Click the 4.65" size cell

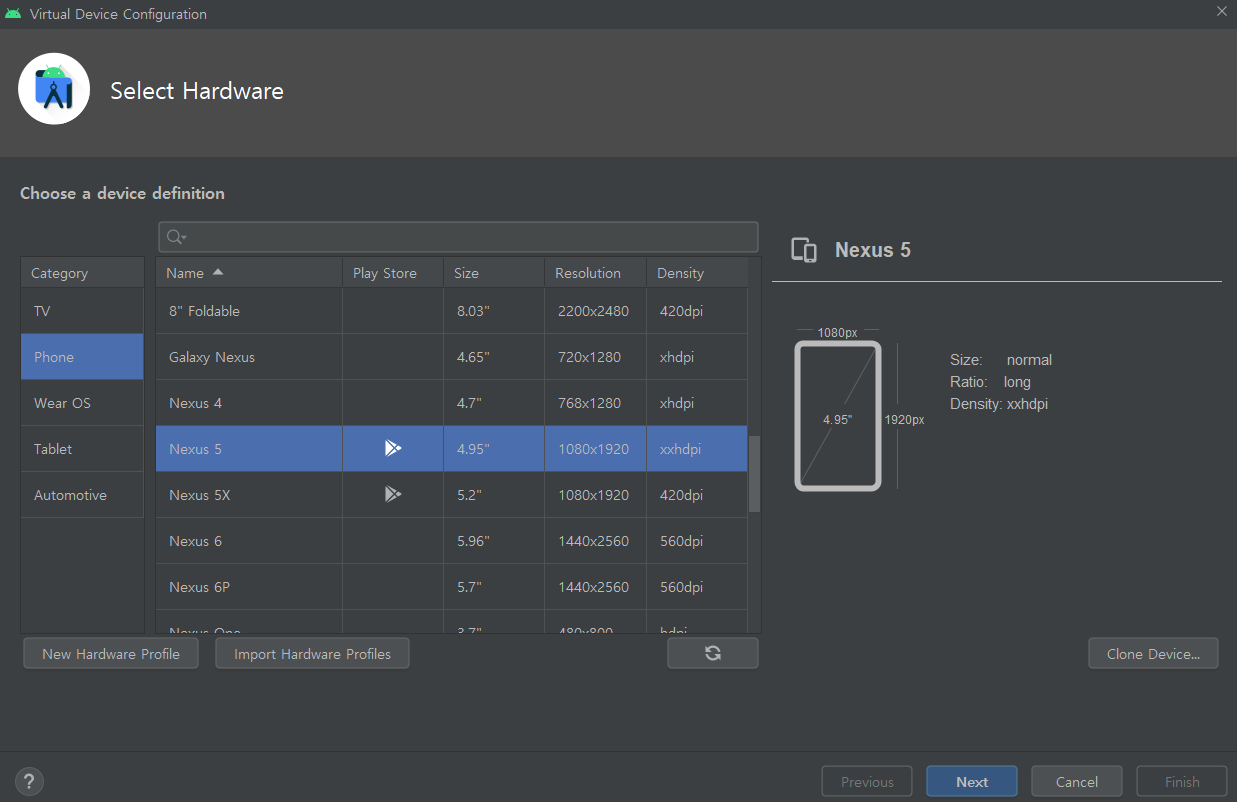click(x=494, y=357)
